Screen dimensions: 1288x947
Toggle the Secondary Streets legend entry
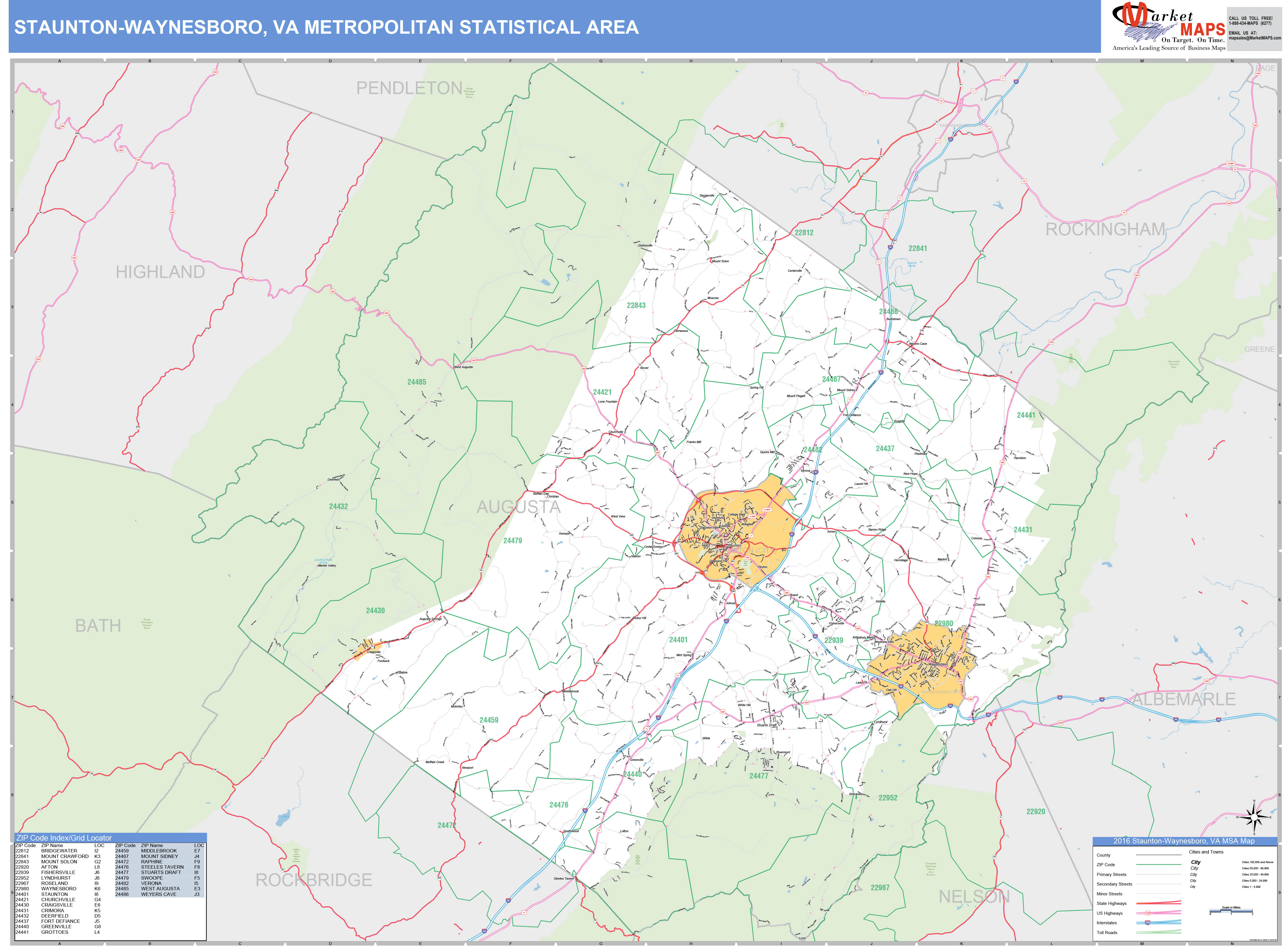1159,884
